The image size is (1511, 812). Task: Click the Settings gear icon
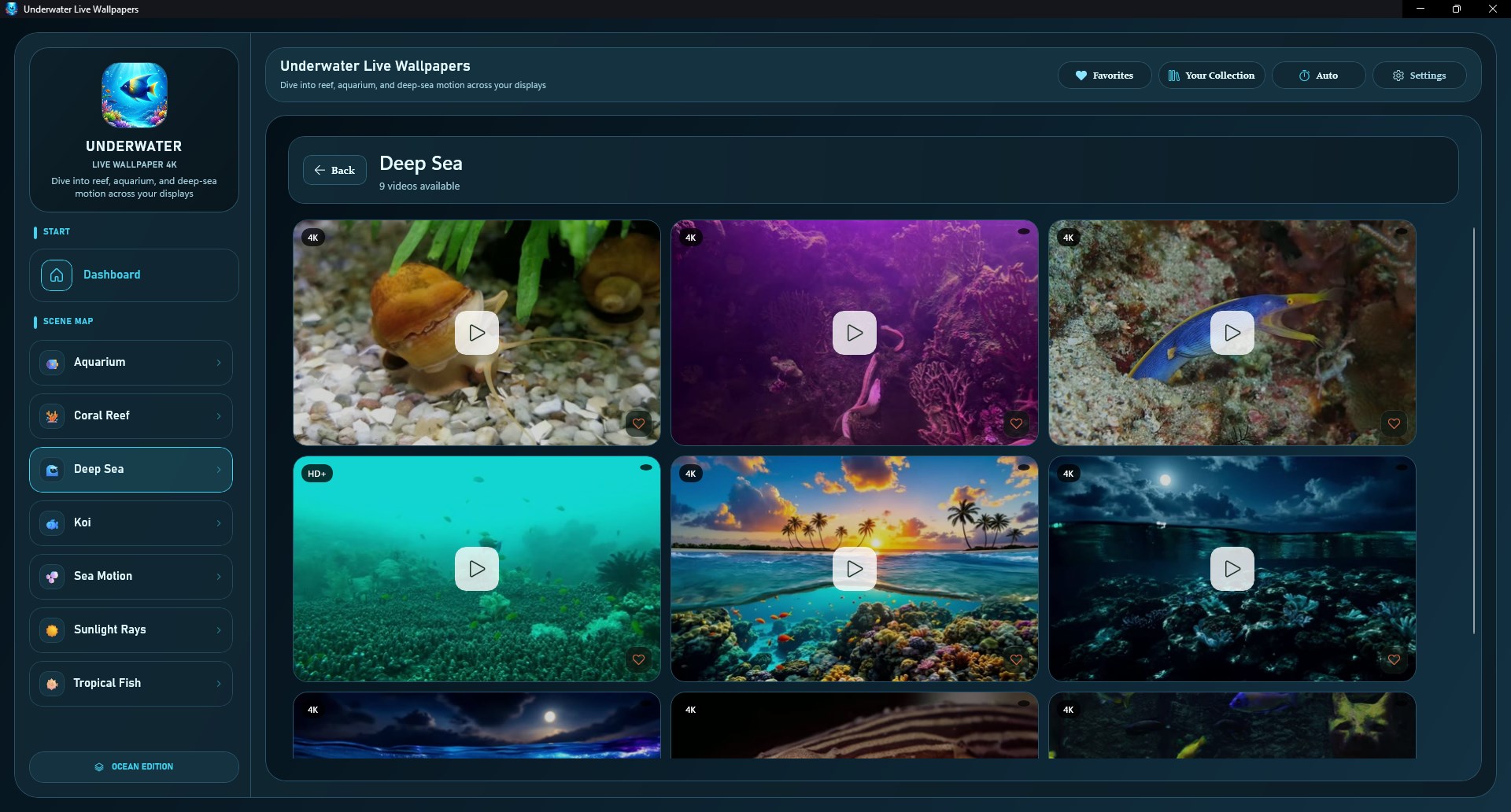pyautogui.click(x=1398, y=76)
